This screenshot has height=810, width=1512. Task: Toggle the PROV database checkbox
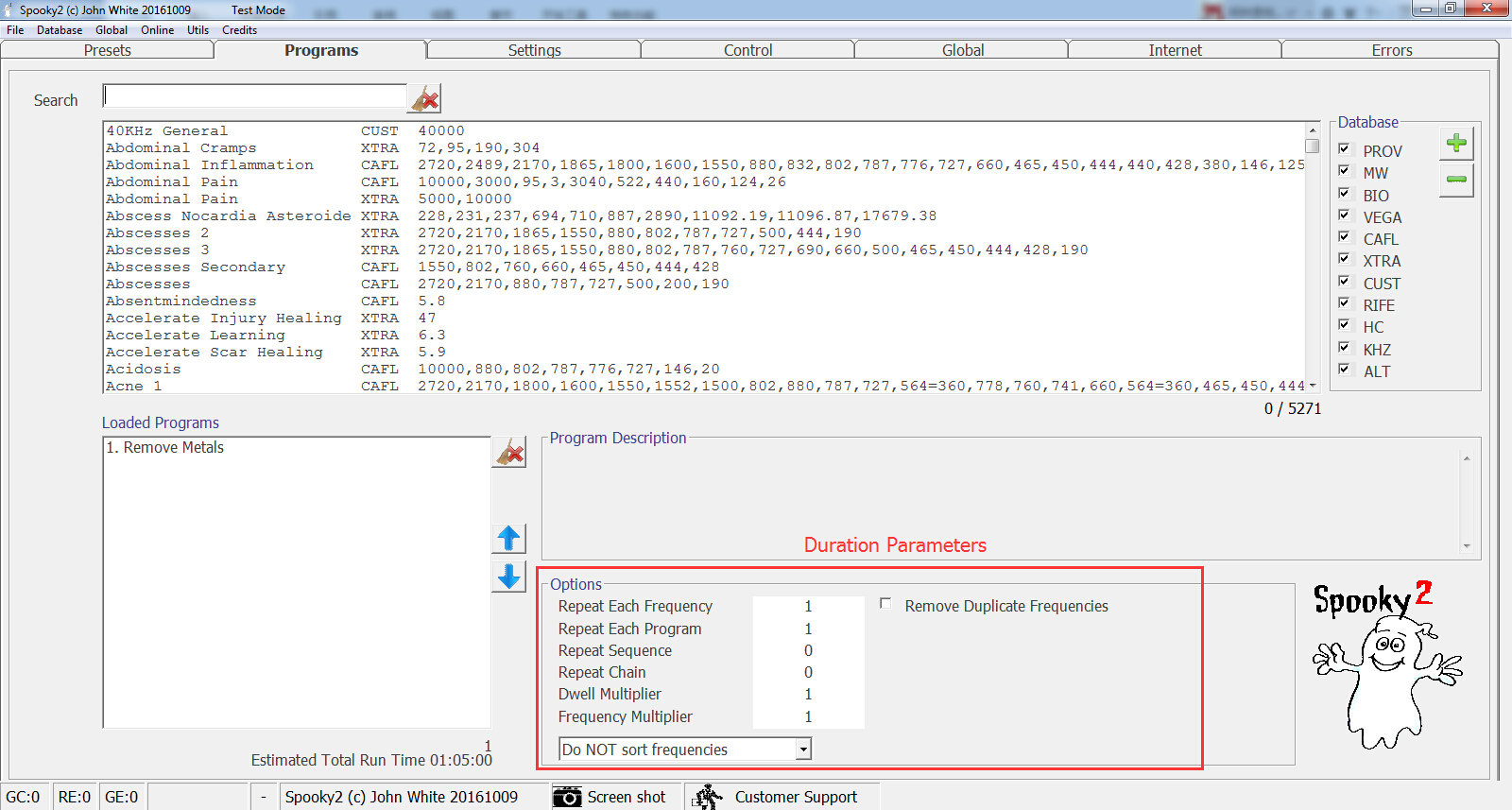(1344, 149)
